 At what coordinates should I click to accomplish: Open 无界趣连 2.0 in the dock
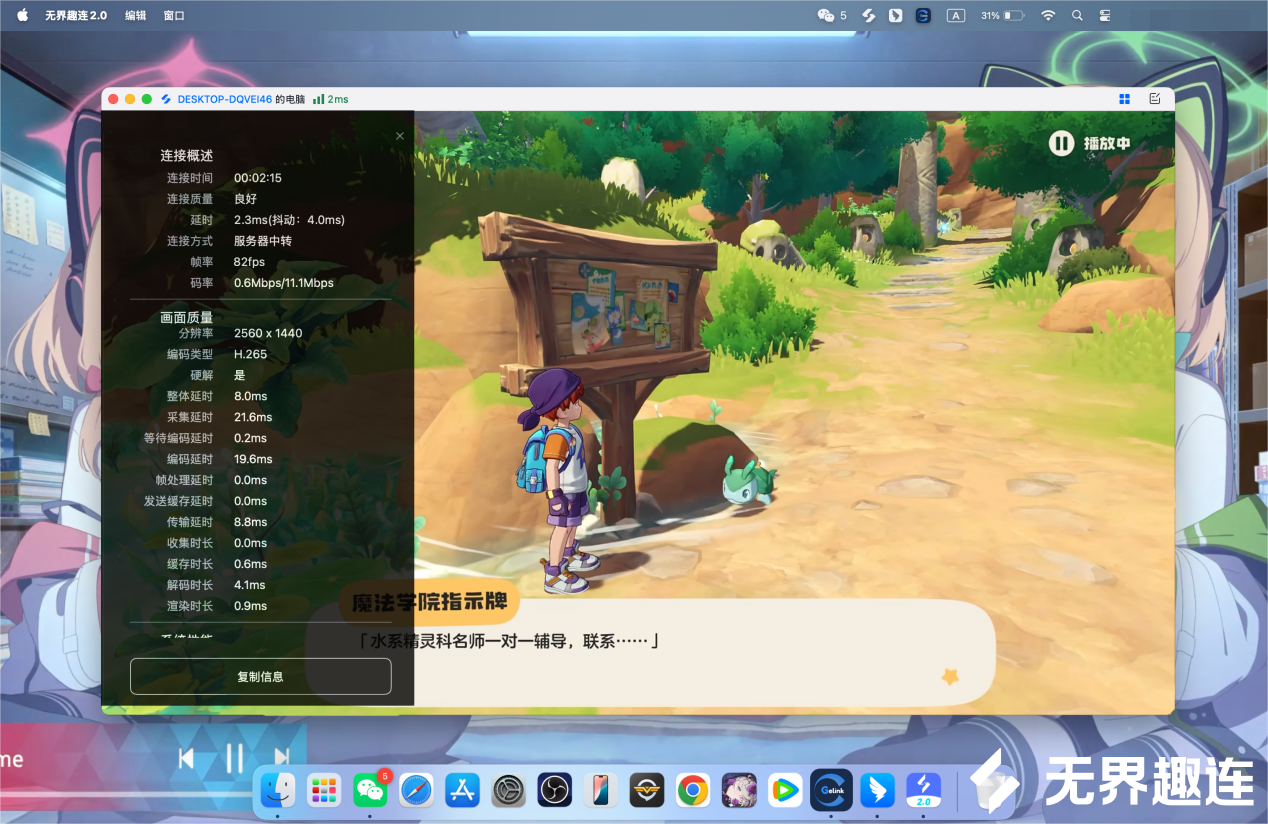[923, 791]
